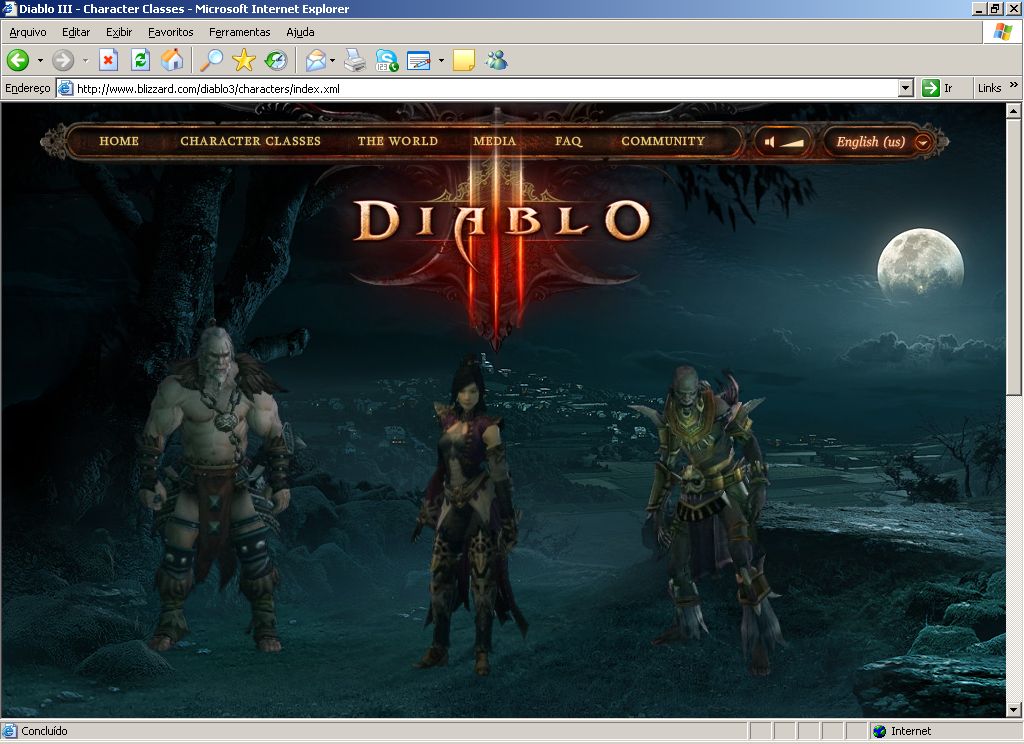
Task: Go to the browser Home page icon
Action: tap(172, 61)
